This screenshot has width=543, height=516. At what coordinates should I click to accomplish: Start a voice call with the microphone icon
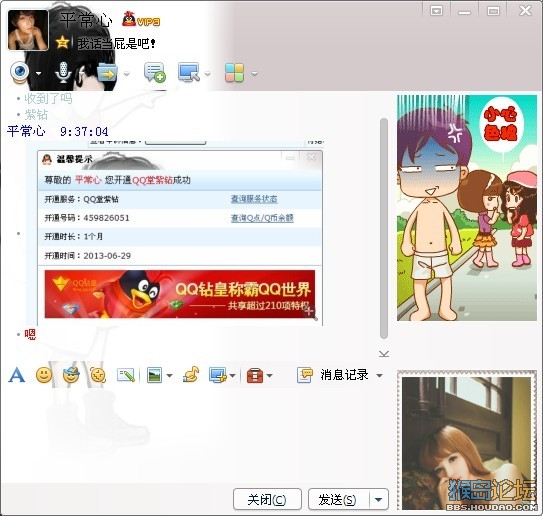tap(63, 72)
